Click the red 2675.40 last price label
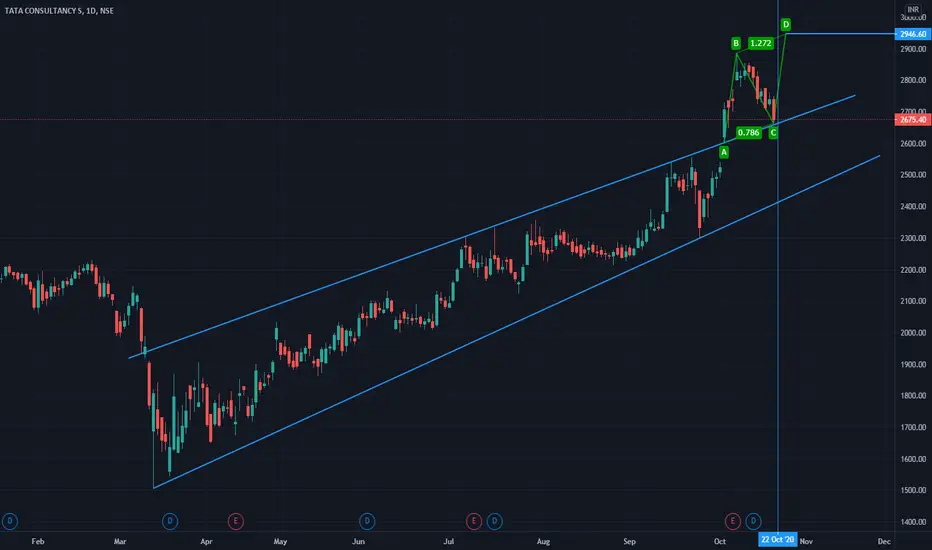The height and width of the screenshot is (550, 932). tap(913, 120)
